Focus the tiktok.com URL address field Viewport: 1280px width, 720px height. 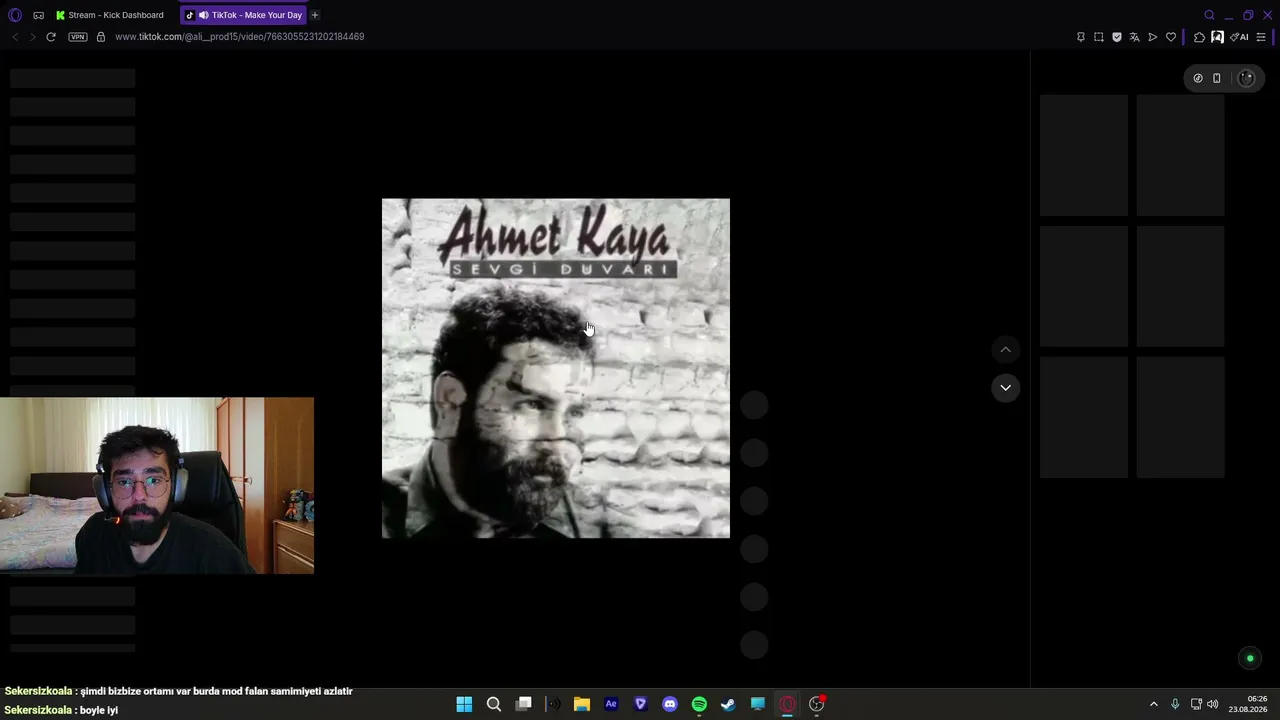click(240, 37)
